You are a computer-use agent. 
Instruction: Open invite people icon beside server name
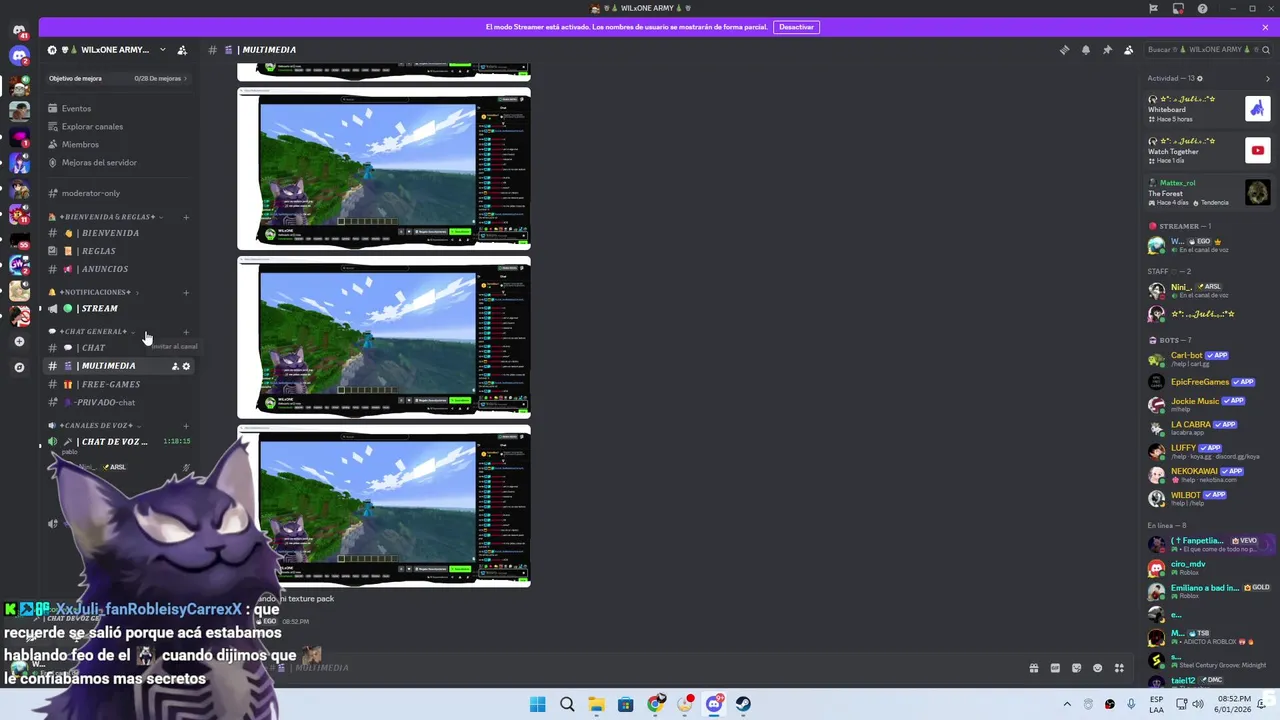tap(182, 50)
